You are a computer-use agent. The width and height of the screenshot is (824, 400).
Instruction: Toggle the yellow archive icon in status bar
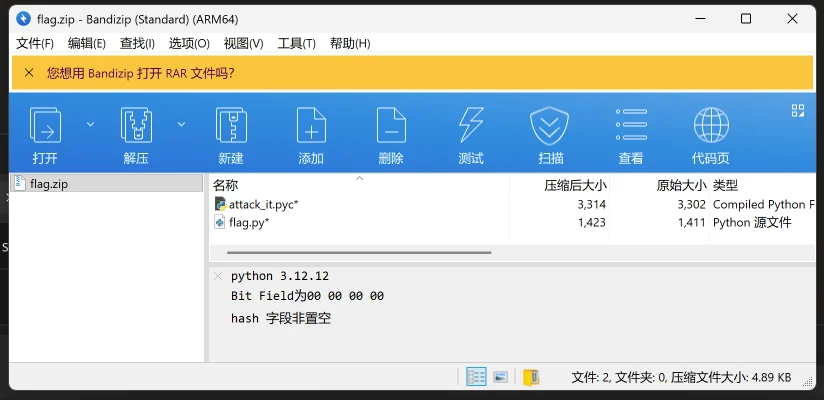point(531,377)
